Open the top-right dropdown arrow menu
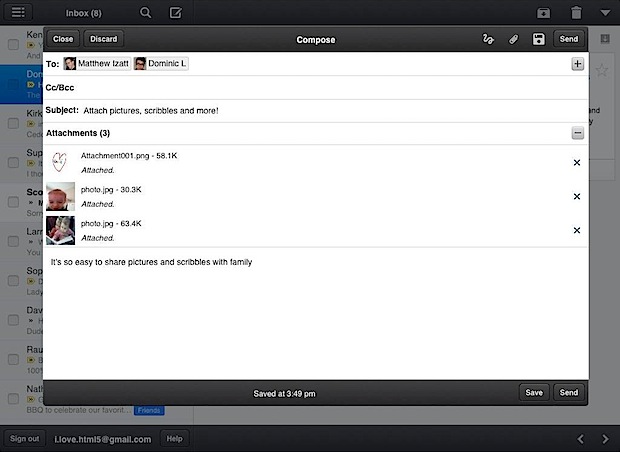The height and width of the screenshot is (452, 620). (x=605, y=13)
